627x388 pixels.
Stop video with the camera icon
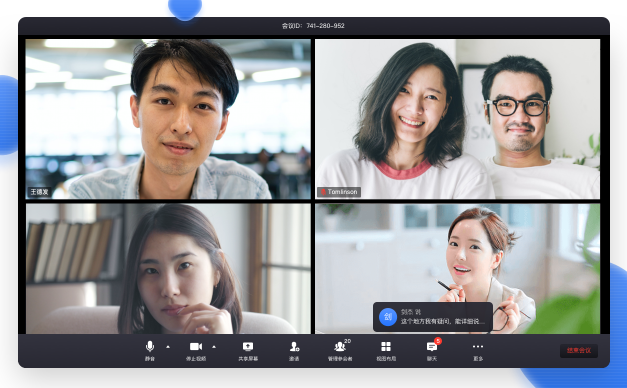click(x=196, y=351)
